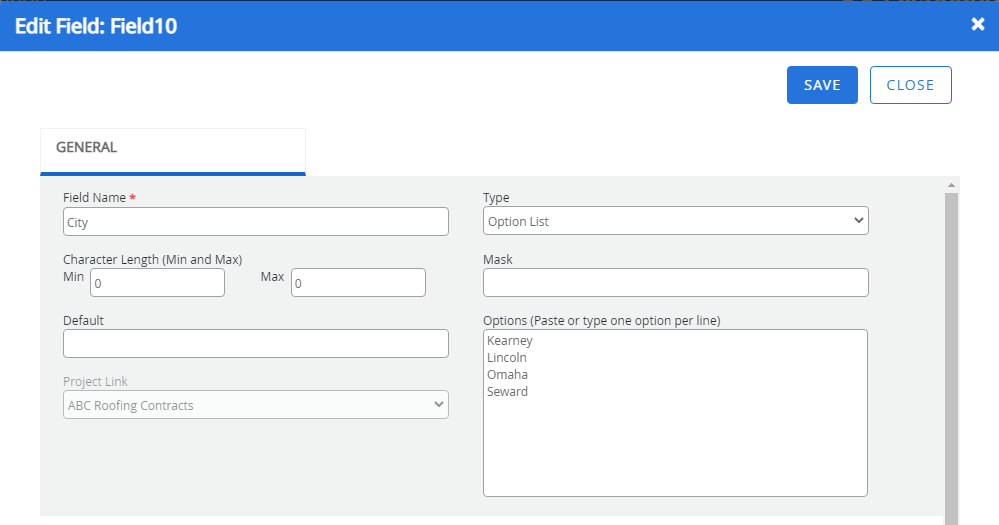This screenshot has width=999, height=525.
Task: Click the SAVE button
Action: coord(821,85)
